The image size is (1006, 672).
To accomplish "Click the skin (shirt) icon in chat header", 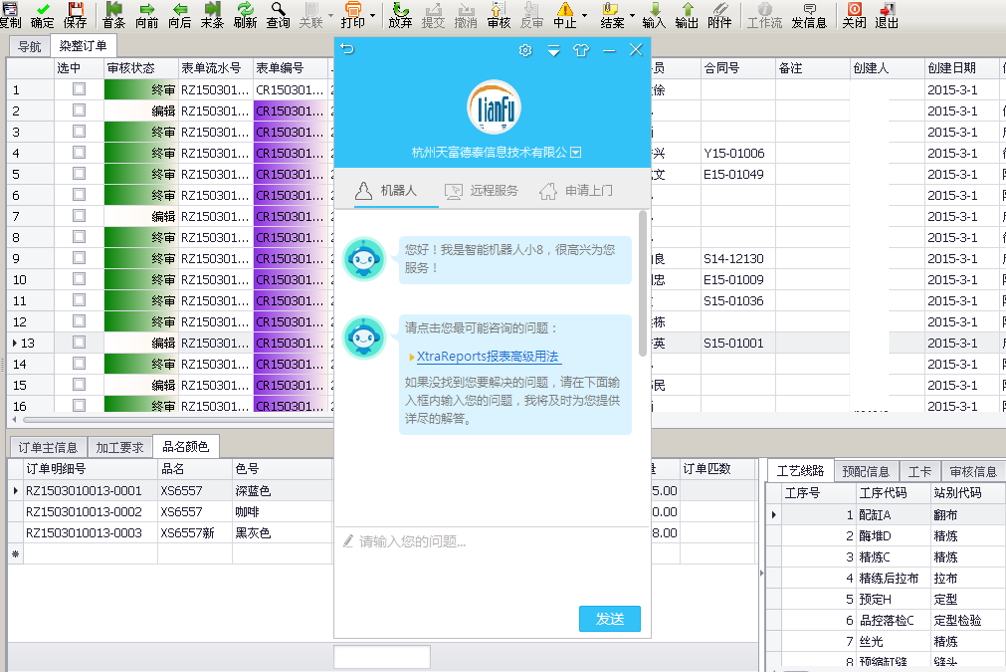I will tap(581, 50).
